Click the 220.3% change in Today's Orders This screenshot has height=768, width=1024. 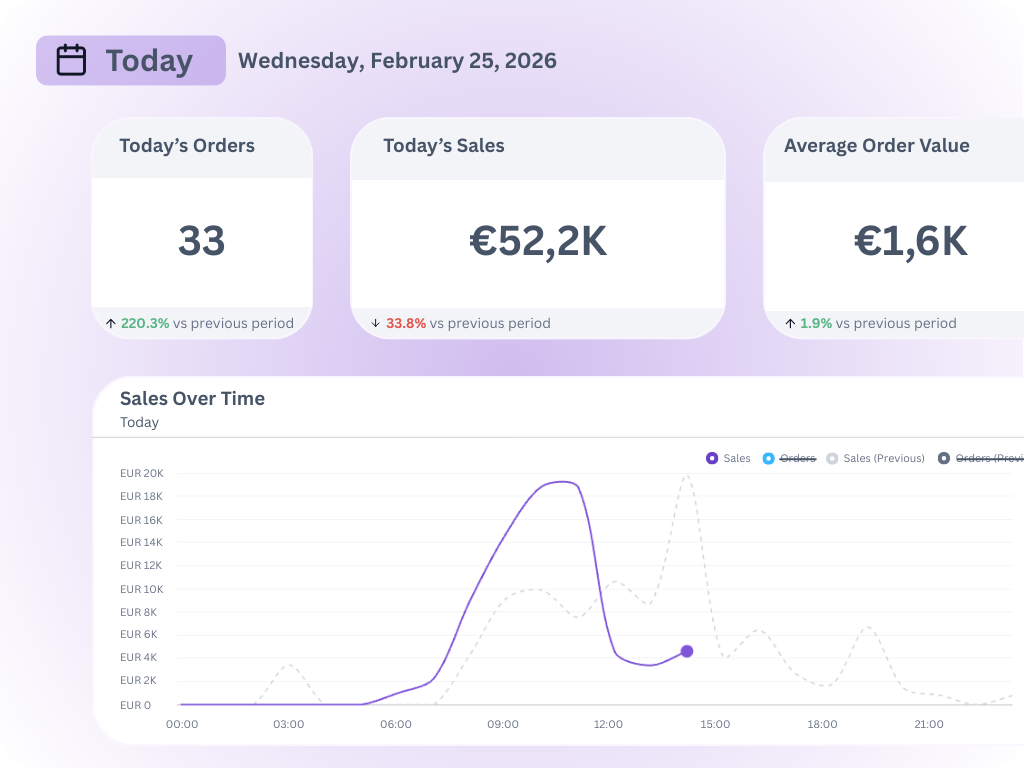145,323
